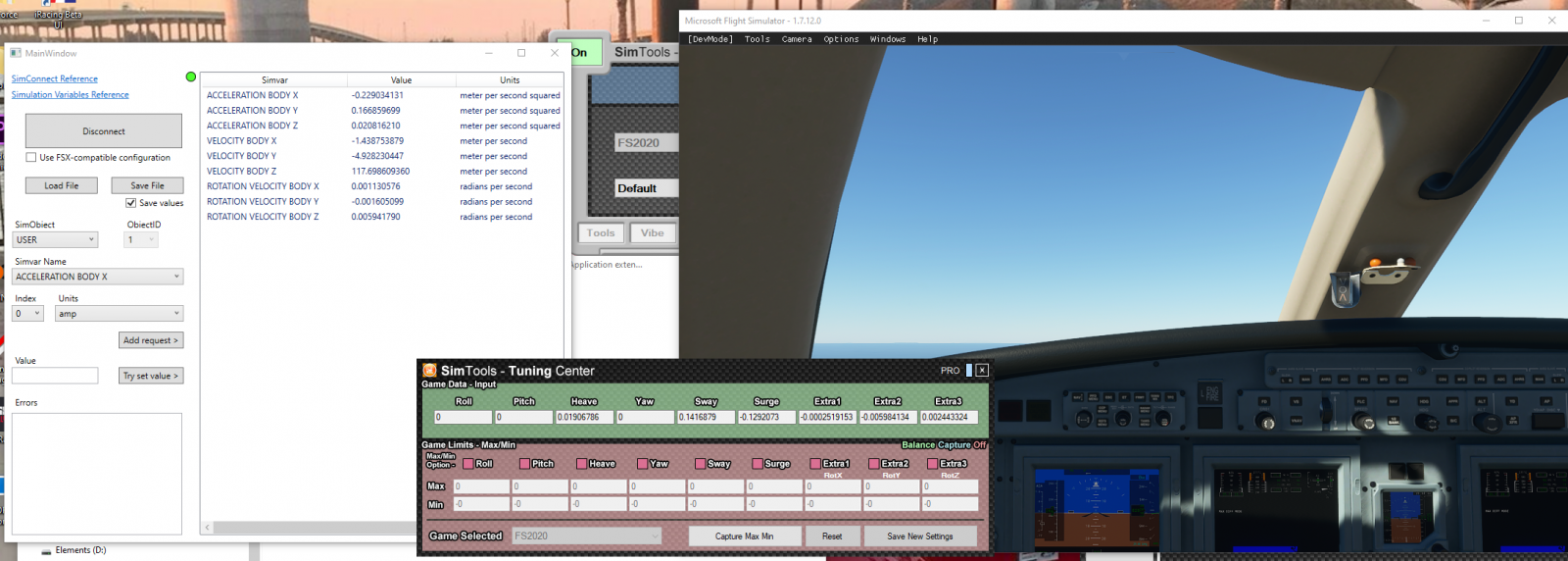1568x561 pixels.
Task: Click the Save File button
Action: [147, 185]
